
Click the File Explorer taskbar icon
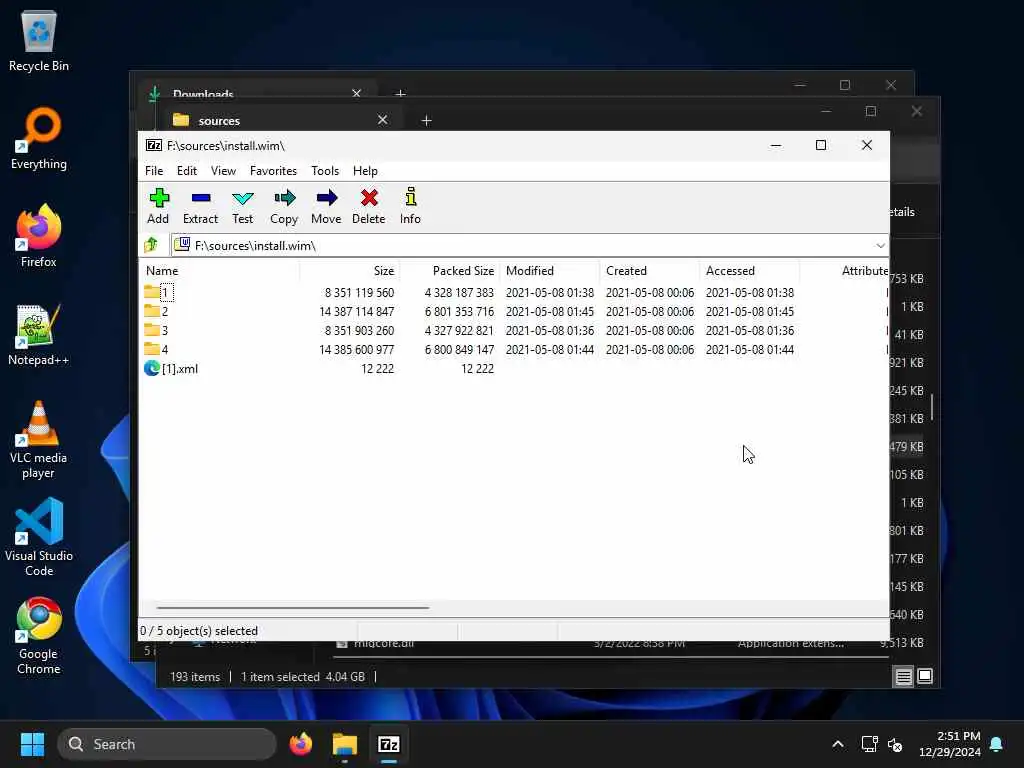click(x=345, y=744)
